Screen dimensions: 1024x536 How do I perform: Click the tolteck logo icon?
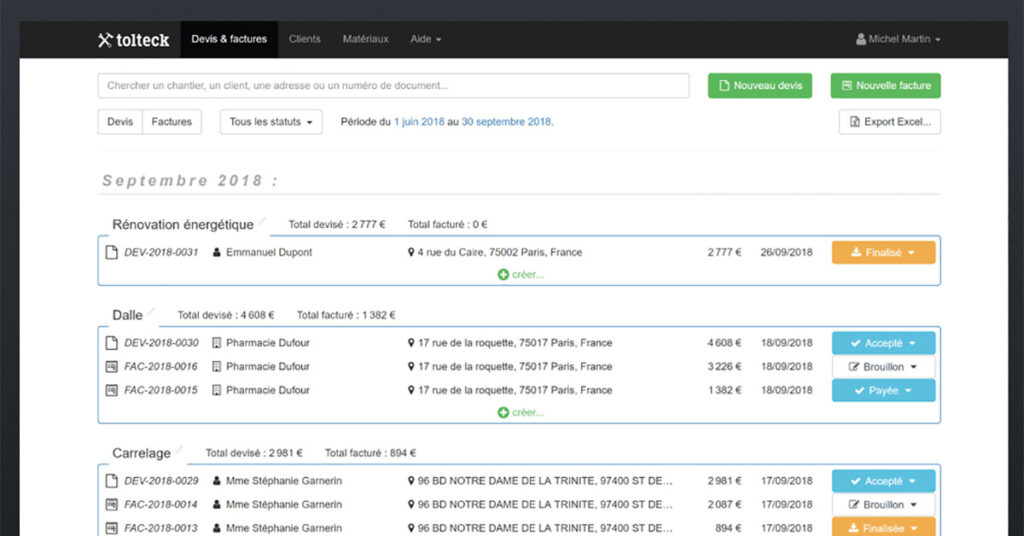[x=105, y=40]
